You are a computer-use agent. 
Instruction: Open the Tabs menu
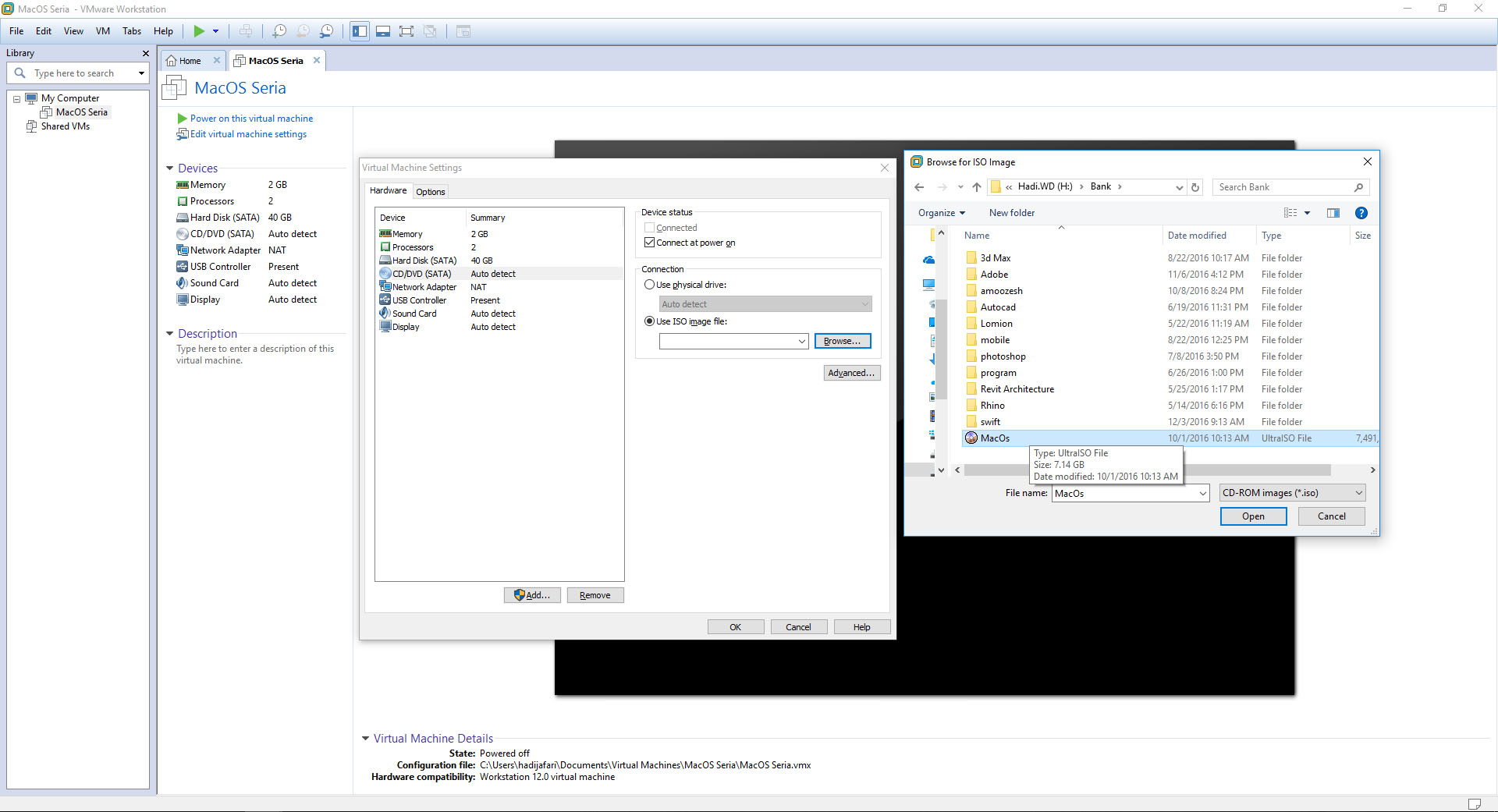(132, 31)
